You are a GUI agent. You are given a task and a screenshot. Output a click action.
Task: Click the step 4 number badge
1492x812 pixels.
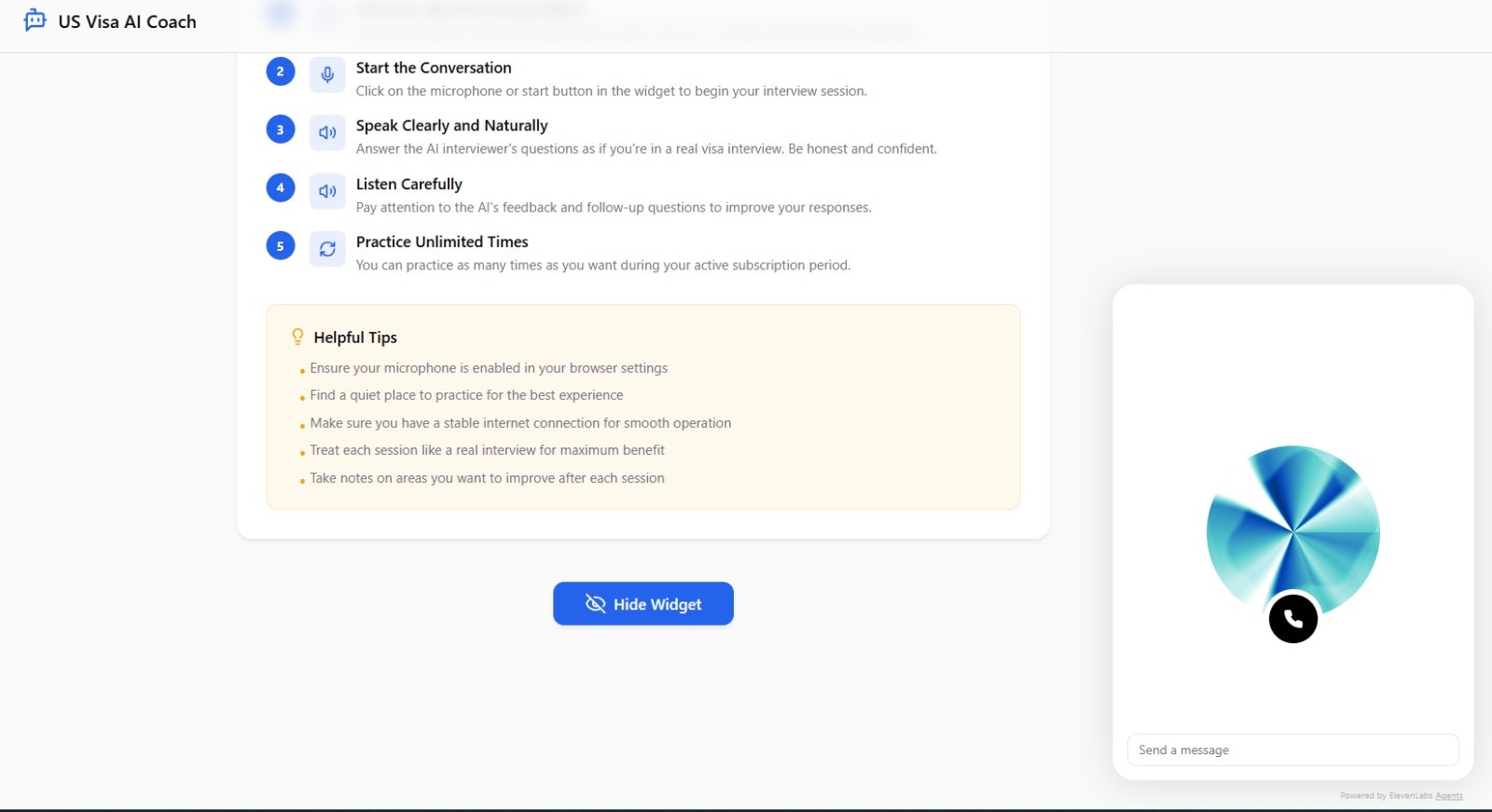[280, 188]
